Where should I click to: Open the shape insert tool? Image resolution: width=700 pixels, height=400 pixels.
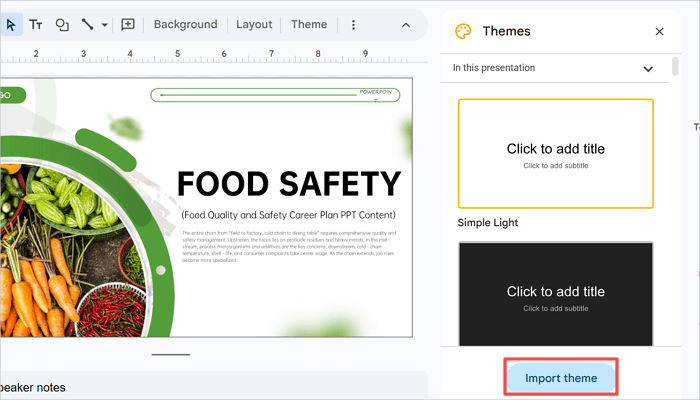(62, 25)
